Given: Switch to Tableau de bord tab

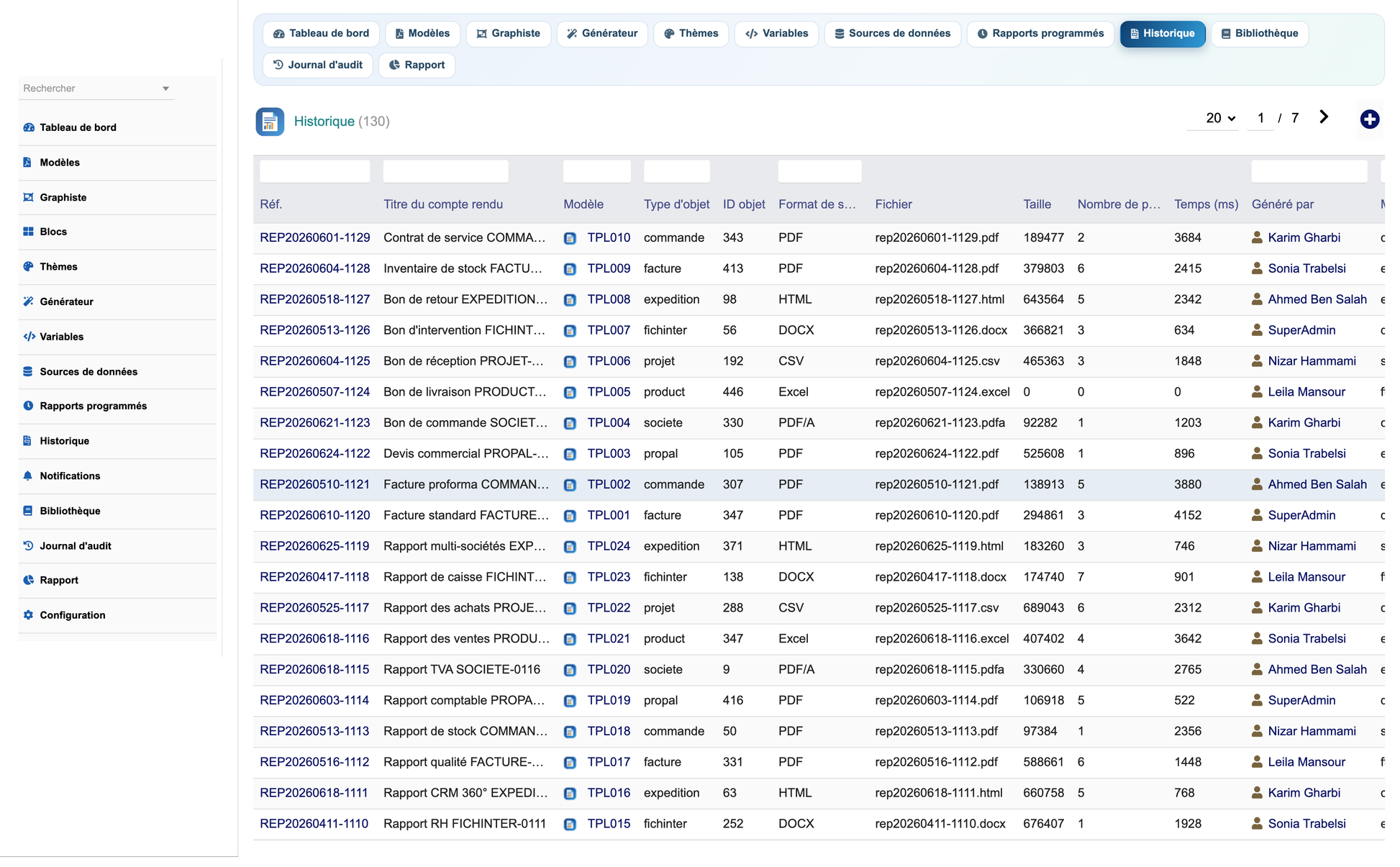Looking at the screenshot, I should (321, 34).
